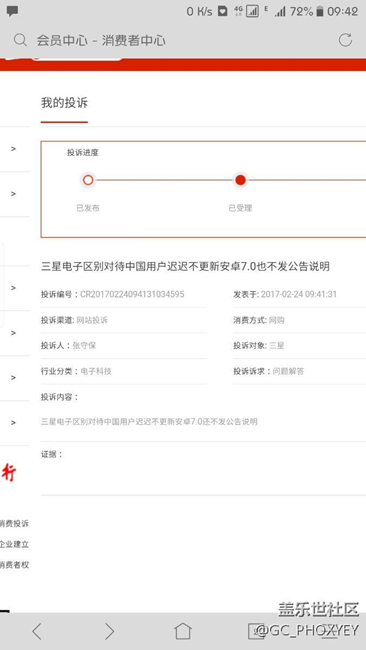Screen dimensions: 366x650
Task: Open the message notification icon in status bar
Action: 12,11
